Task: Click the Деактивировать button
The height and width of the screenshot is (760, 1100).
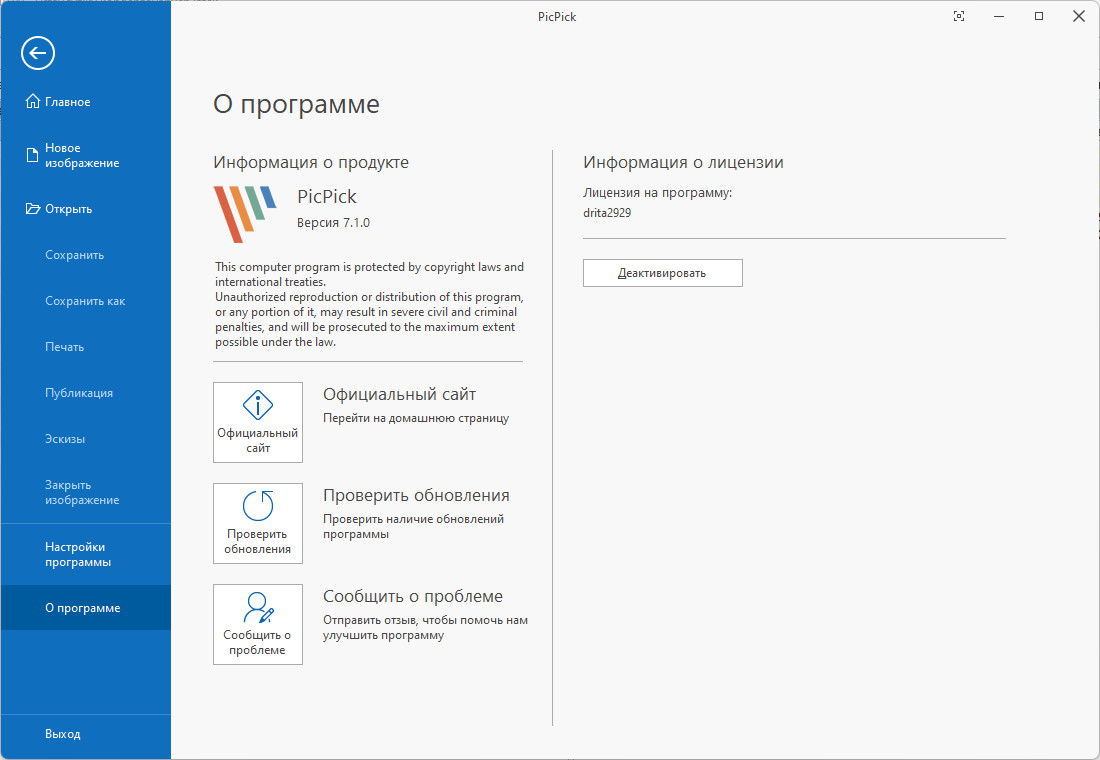Action: pos(662,273)
